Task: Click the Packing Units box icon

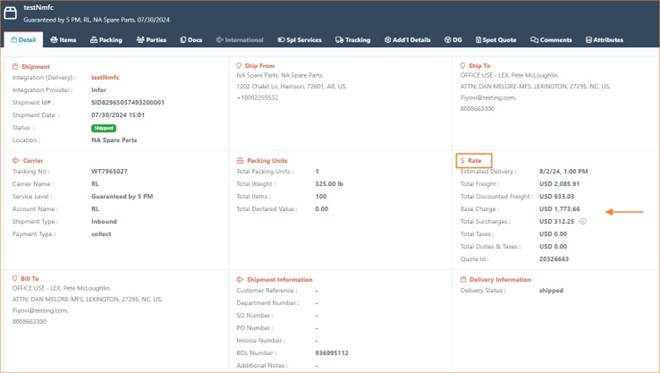Action: coord(240,160)
